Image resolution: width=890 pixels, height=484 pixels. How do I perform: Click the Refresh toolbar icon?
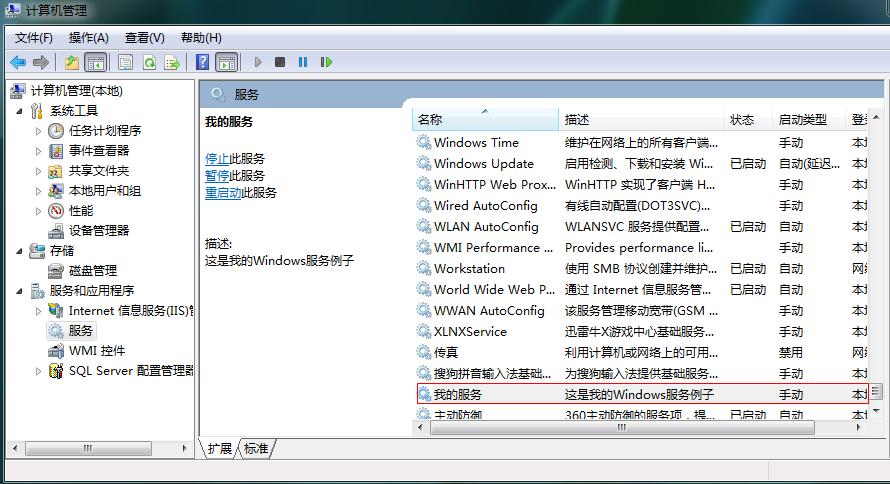(x=149, y=62)
